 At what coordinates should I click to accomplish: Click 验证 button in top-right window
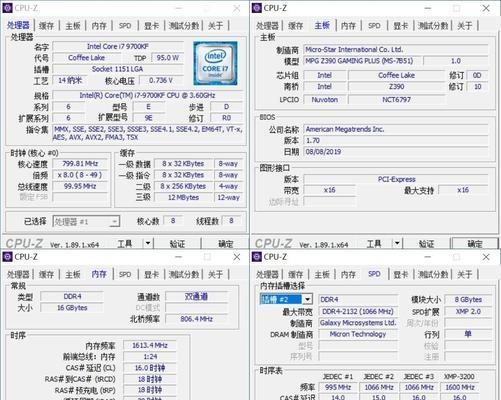pos(427,244)
